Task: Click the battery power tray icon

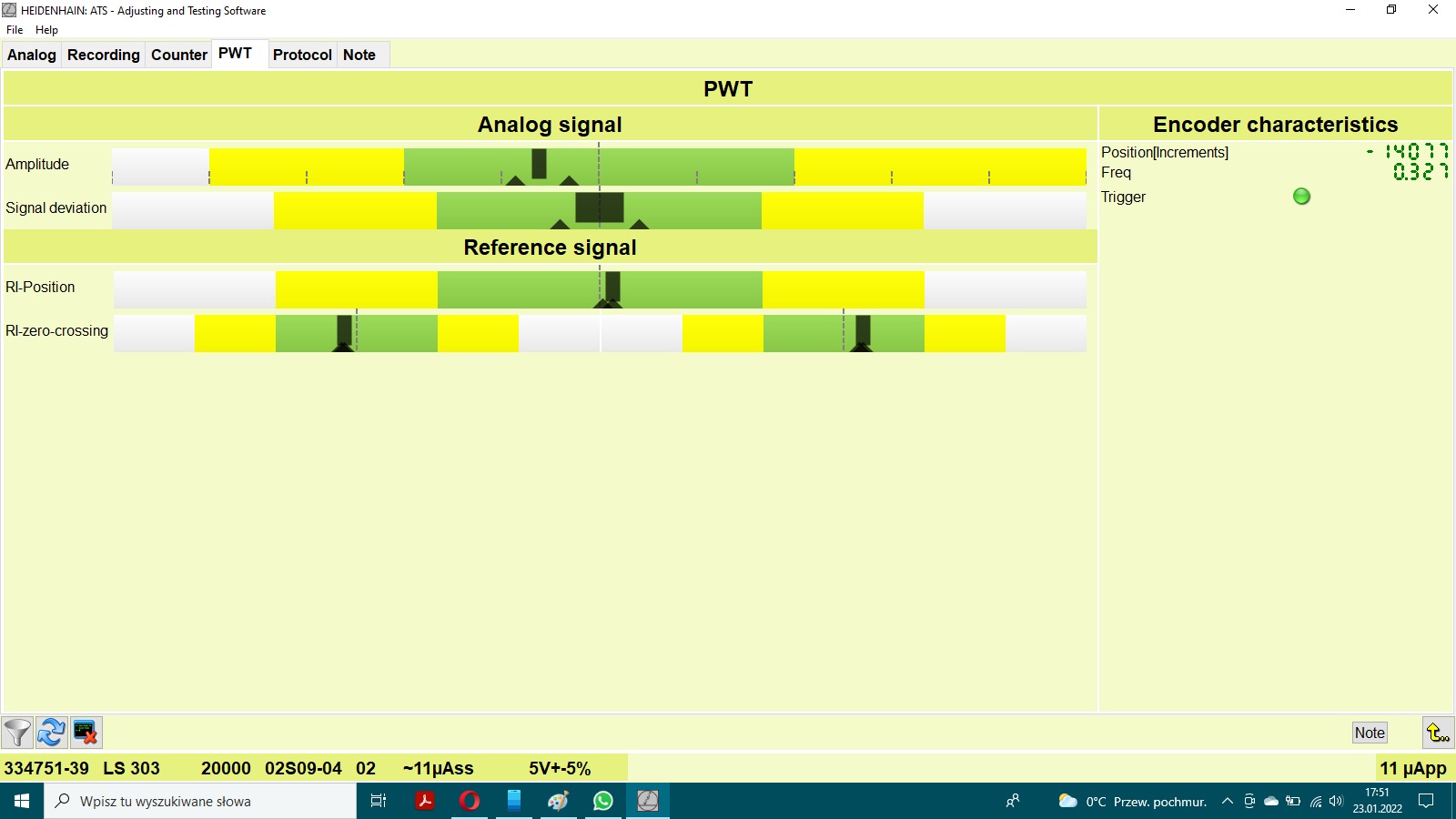Action: pyautogui.click(x=1293, y=801)
